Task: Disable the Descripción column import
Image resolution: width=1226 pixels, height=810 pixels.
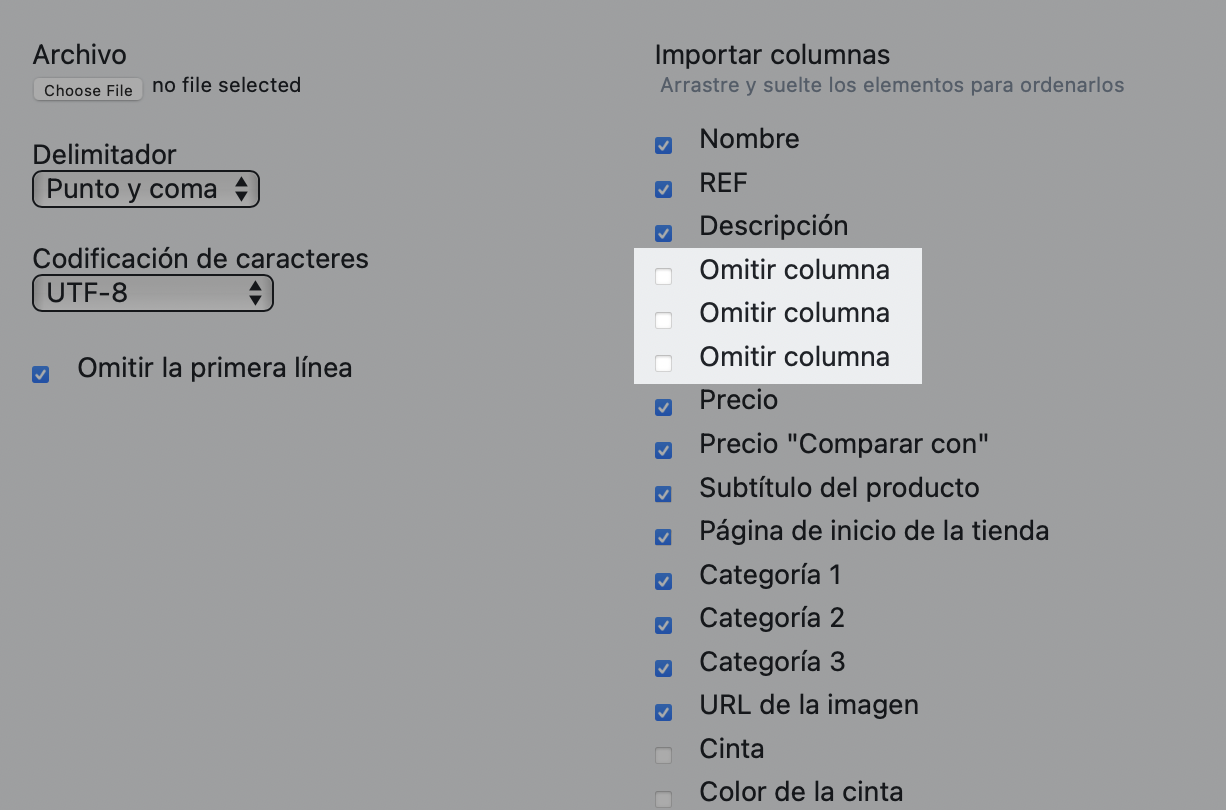Action: coord(663,232)
